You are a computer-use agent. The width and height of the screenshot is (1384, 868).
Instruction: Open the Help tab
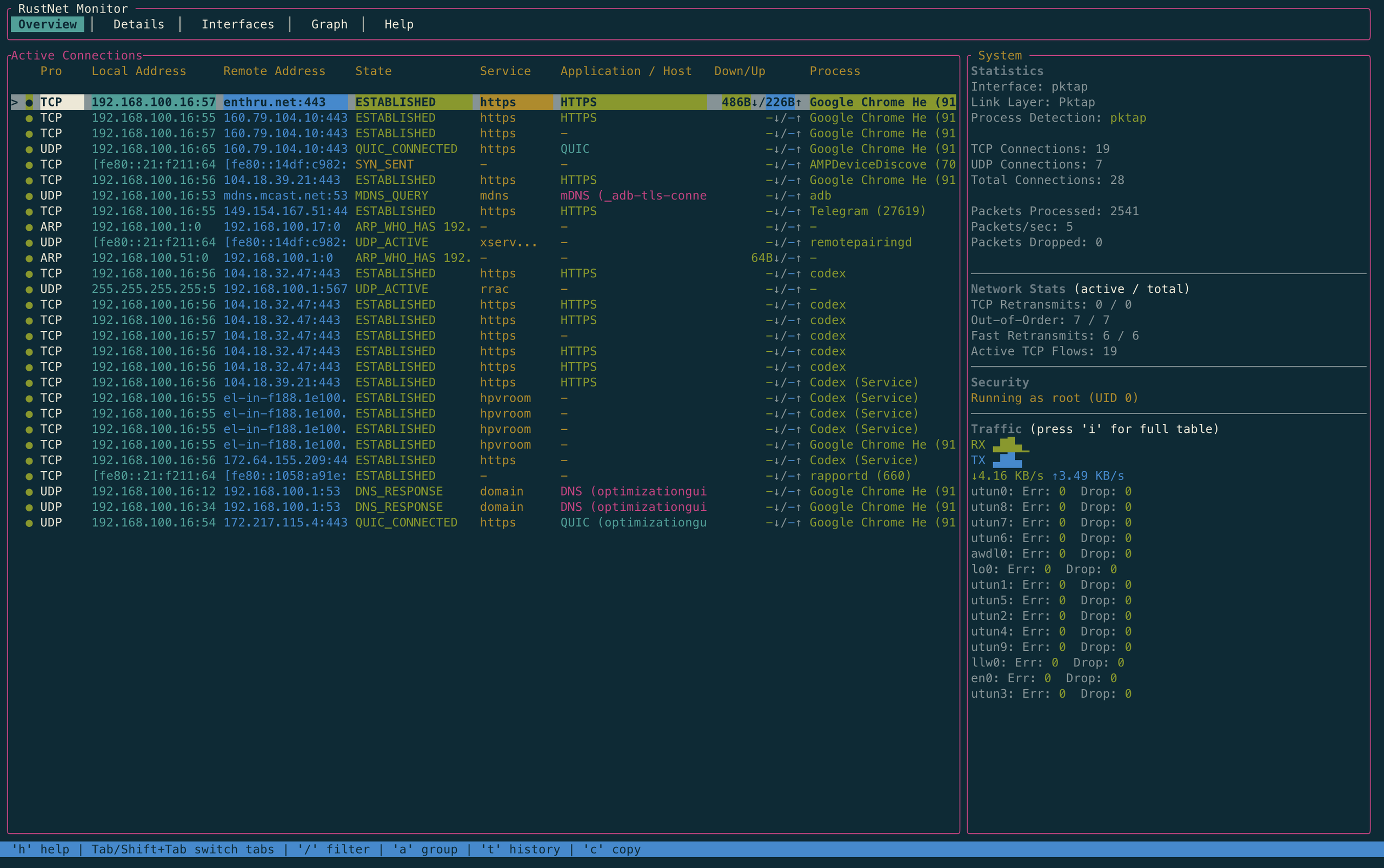click(398, 24)
